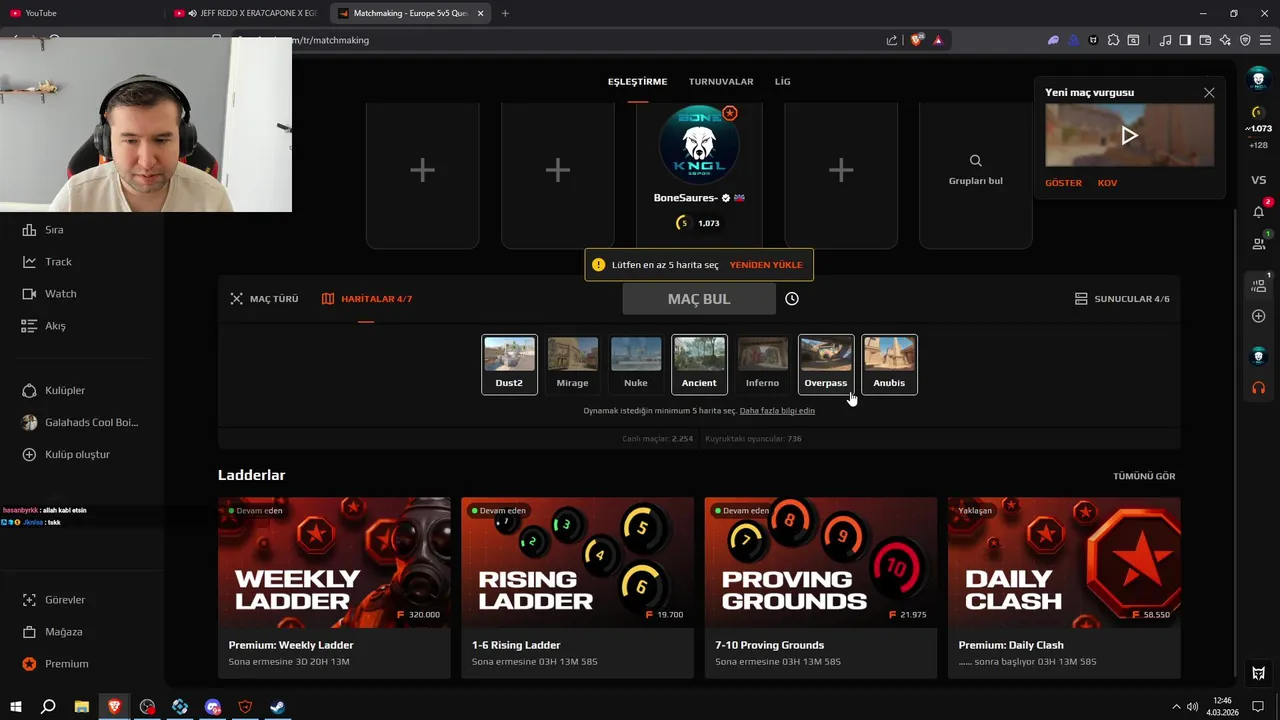Open 1-6 Rising Ladder card

[x=577, y=588]
